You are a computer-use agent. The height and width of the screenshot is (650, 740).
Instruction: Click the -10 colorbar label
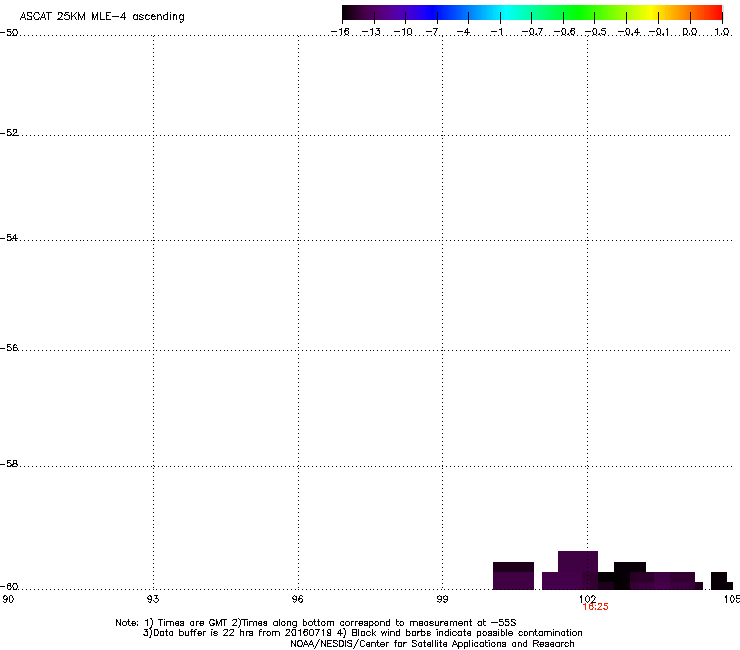[x=403, y=32]
